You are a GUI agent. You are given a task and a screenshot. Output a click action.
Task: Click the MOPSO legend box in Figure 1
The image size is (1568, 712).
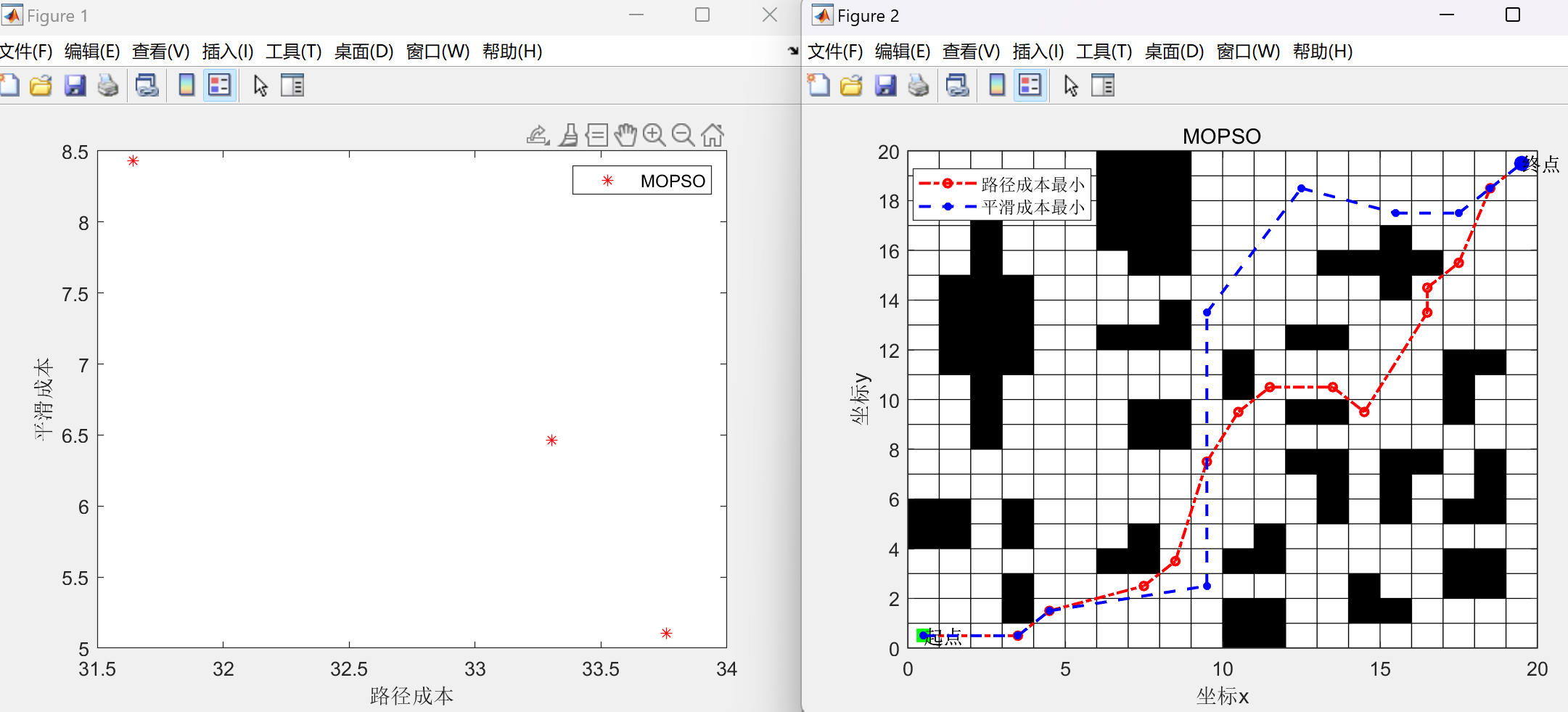pyautogui.click(x=642, y=181)
